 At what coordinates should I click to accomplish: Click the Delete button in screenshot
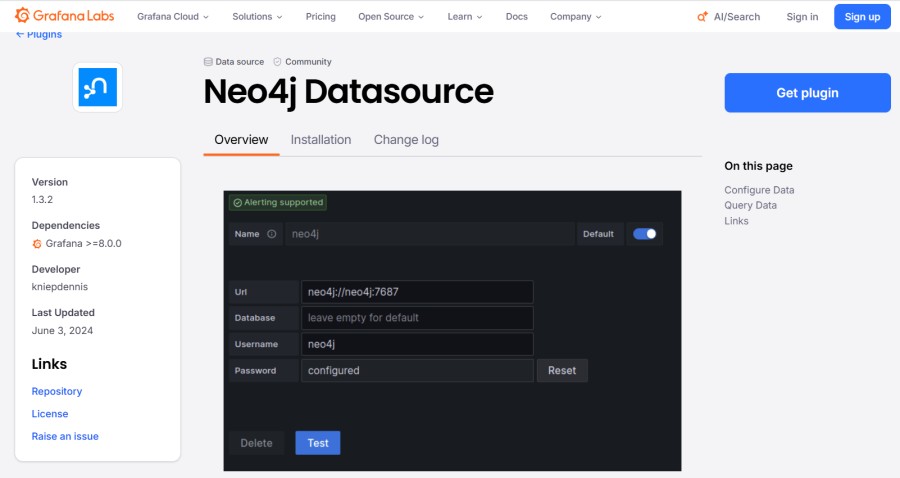point(257,443)
